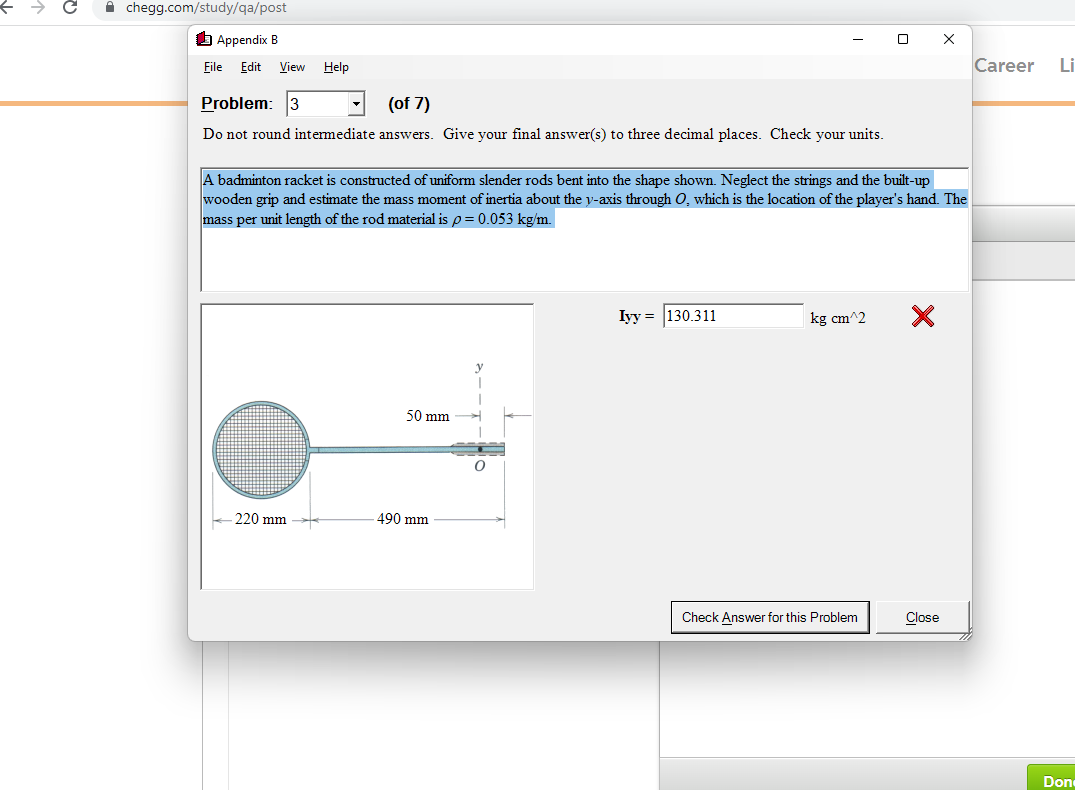Click the '220 mm' dimension label
Viewport: 1075px width, 790px height.
tap(261, 519)
